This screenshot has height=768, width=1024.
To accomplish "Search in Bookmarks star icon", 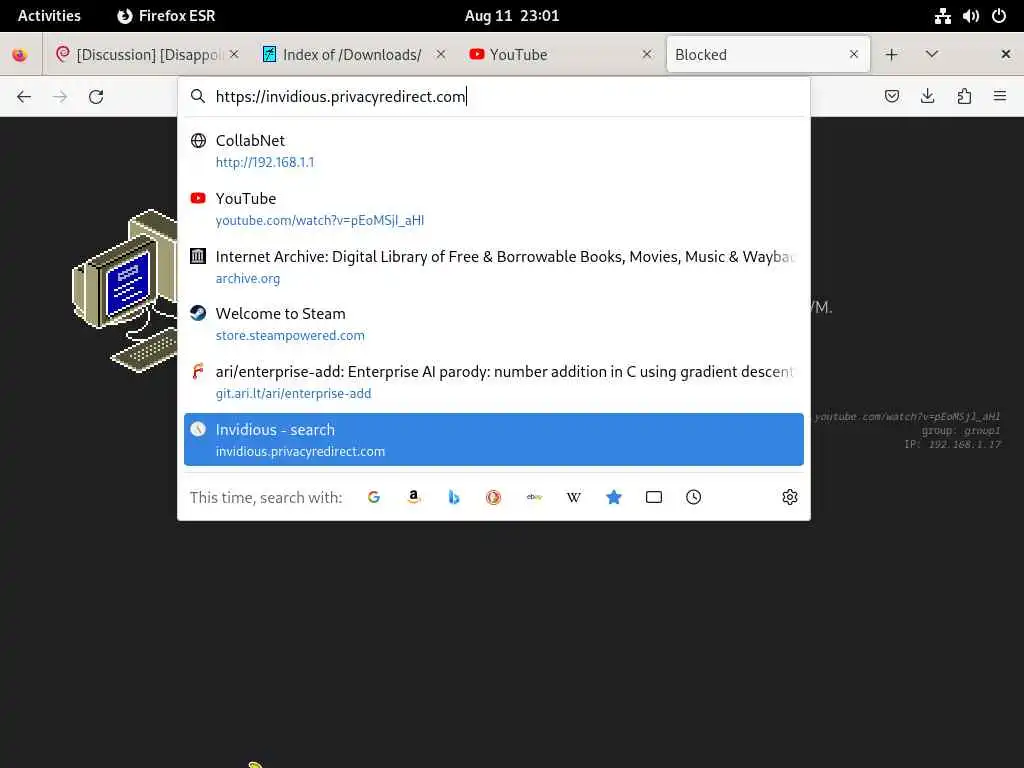I will tap(614, 498).
